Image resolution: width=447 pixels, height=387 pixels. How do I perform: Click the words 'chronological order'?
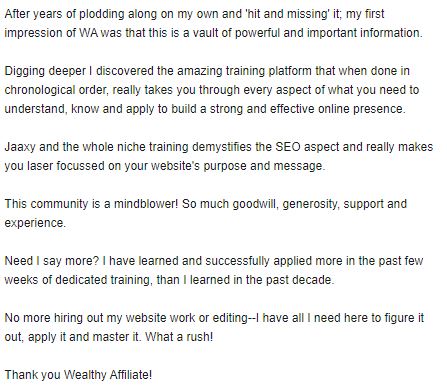point(56,90)
